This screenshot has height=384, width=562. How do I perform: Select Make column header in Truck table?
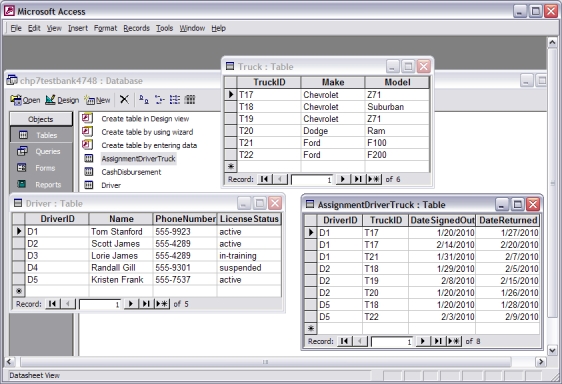tap(333, 82)
